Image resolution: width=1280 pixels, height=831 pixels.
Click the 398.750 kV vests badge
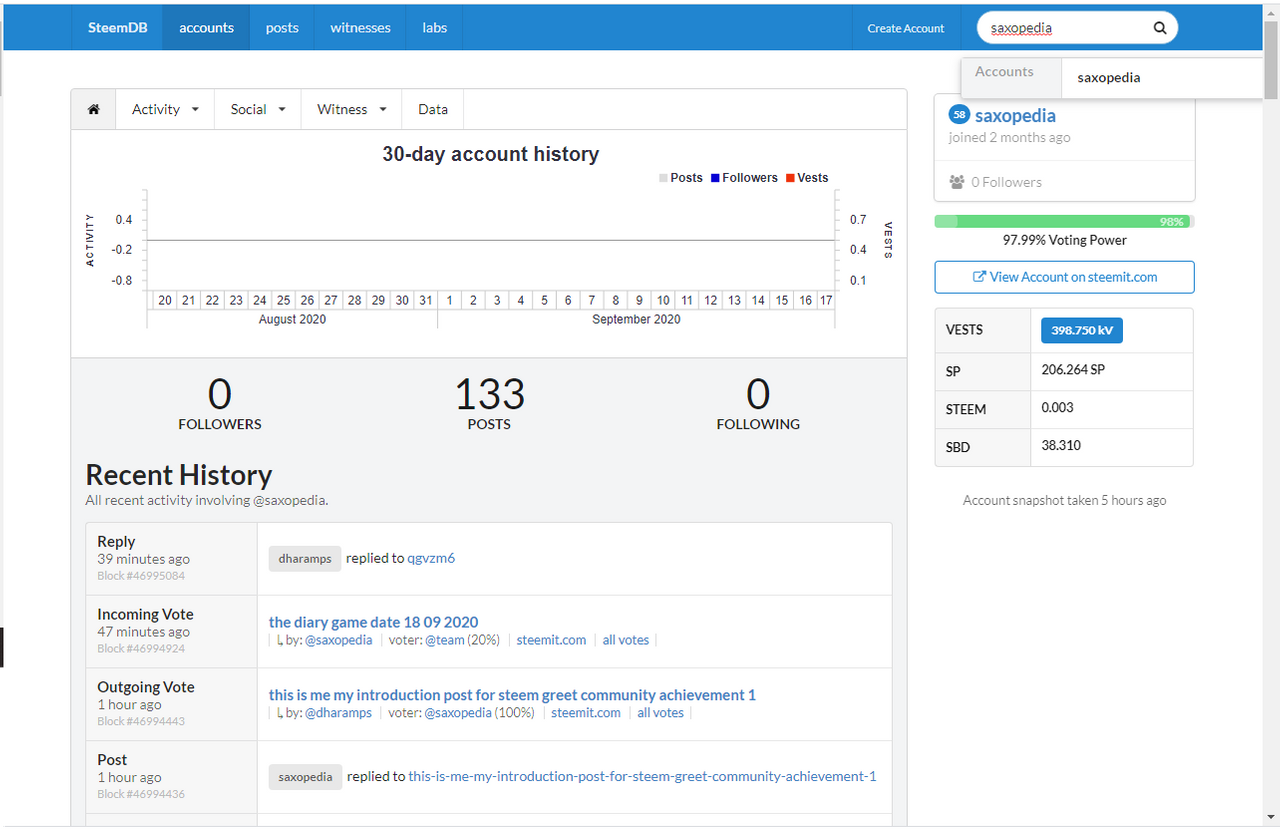pyautogui.click(x=1082, y=330)
